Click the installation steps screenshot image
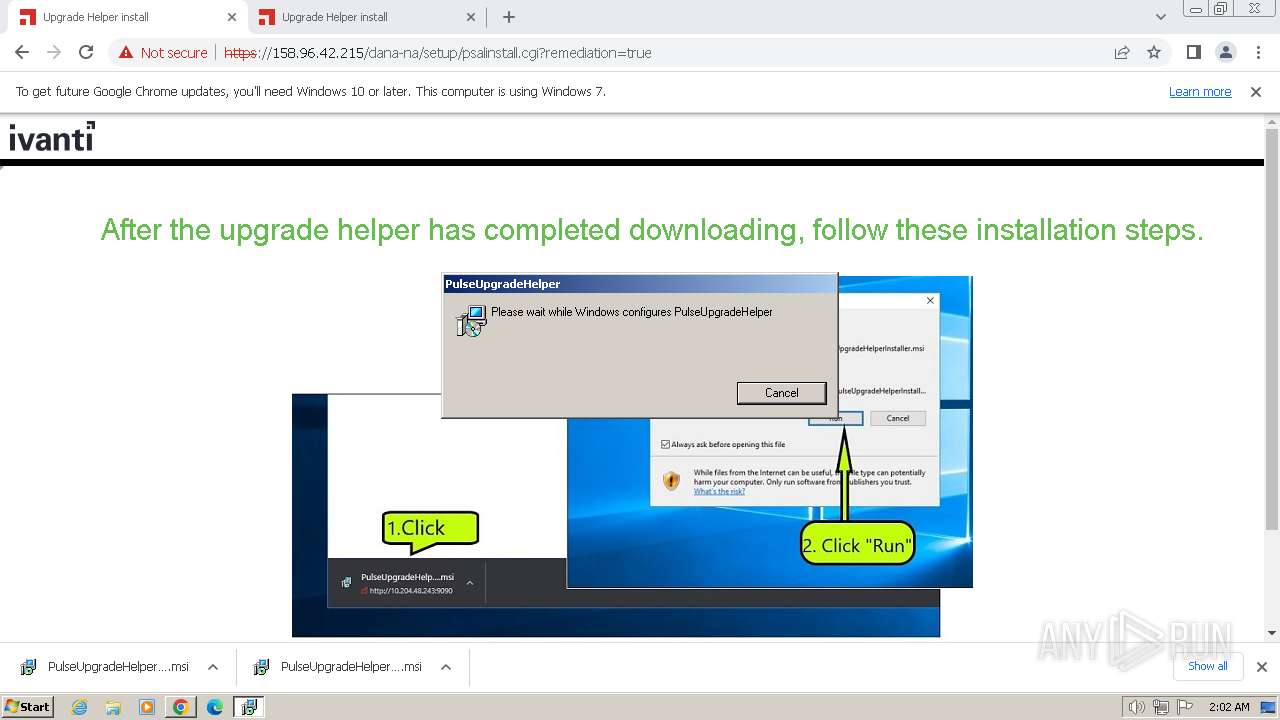Viewport: 1280px width, 720px height. point(632,456)
